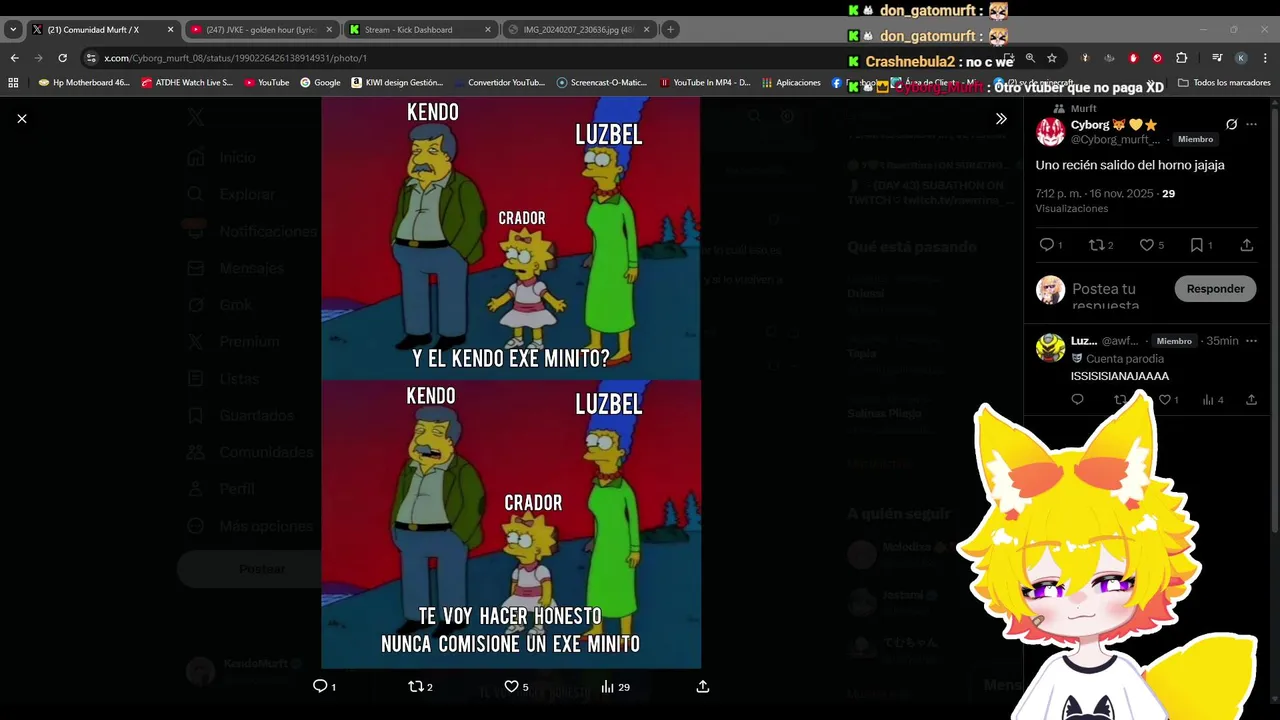Collapse the tweet side panel with double-chevron icon
This screenshot has height=720, width=1280.
[x=1001, y=119]
